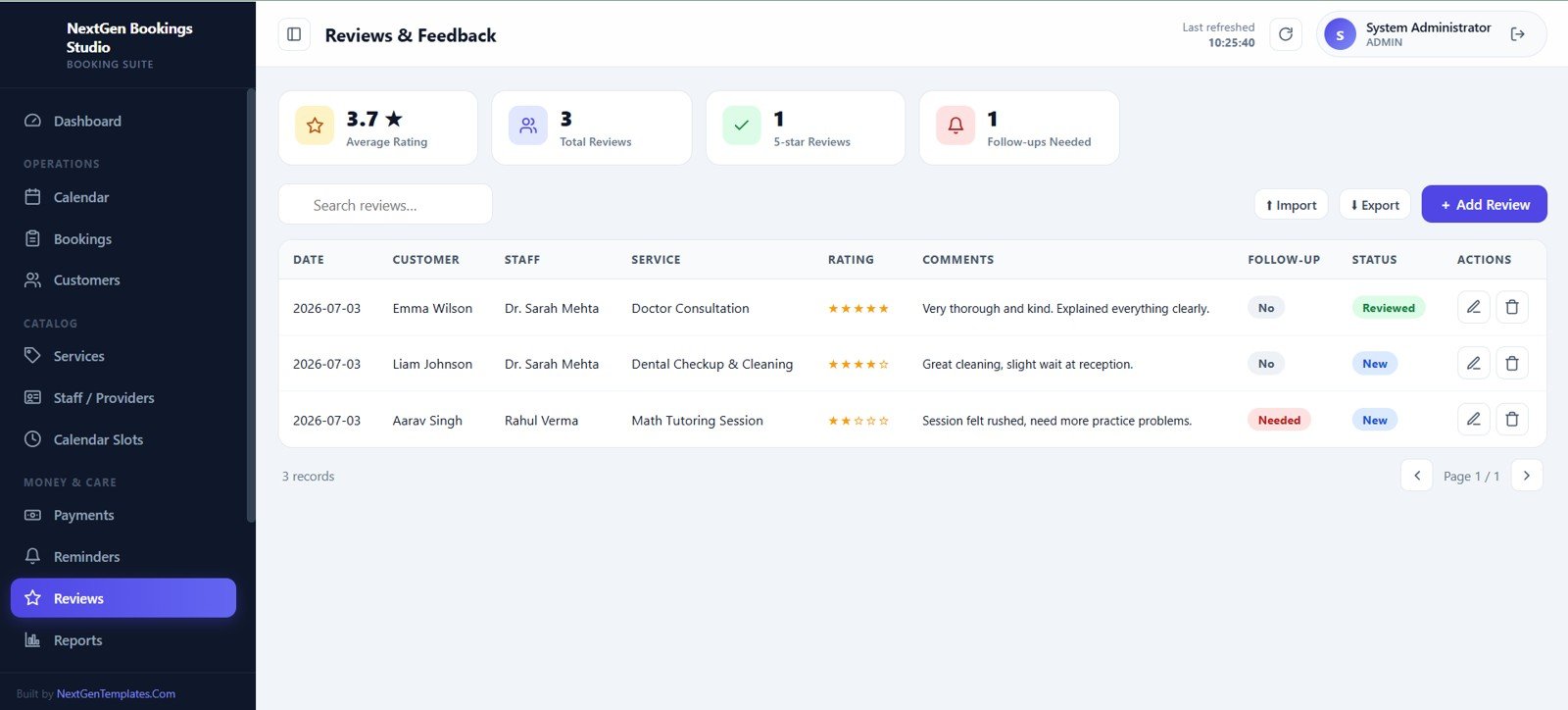Follow the NextGenTemplates.Com link
This screenshot has width=1568, height=710.
[116, 693]
